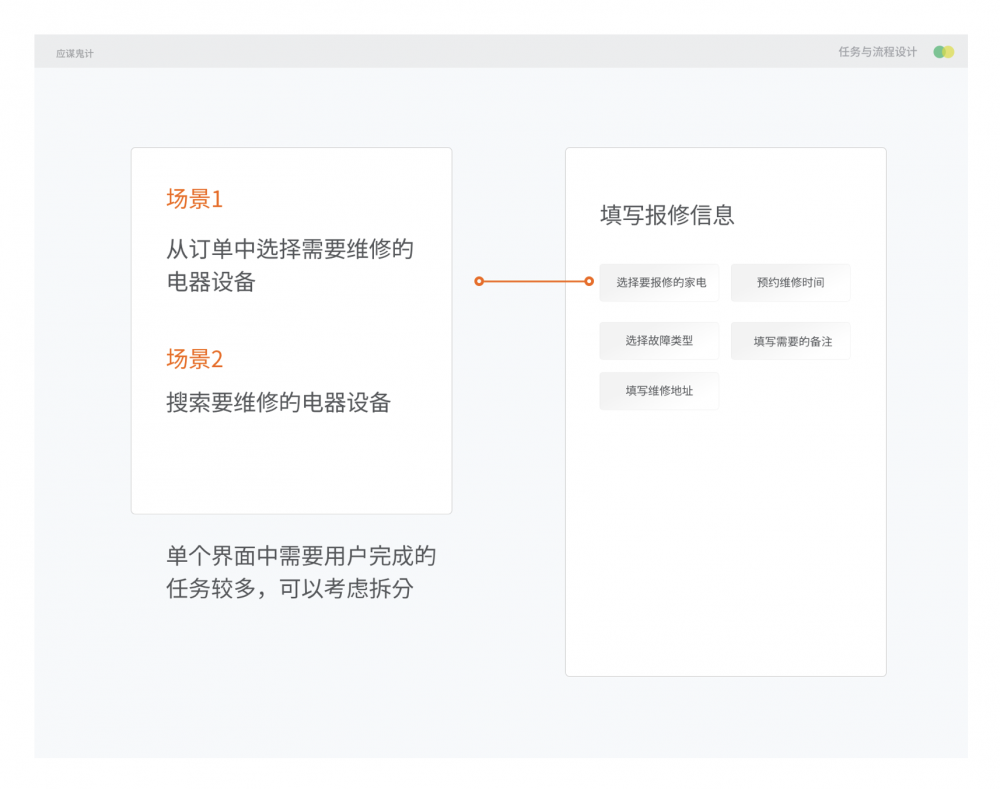The image size is (1000, 789).
Task: Tap the 填写需要的备注 button
Action: 791,341
